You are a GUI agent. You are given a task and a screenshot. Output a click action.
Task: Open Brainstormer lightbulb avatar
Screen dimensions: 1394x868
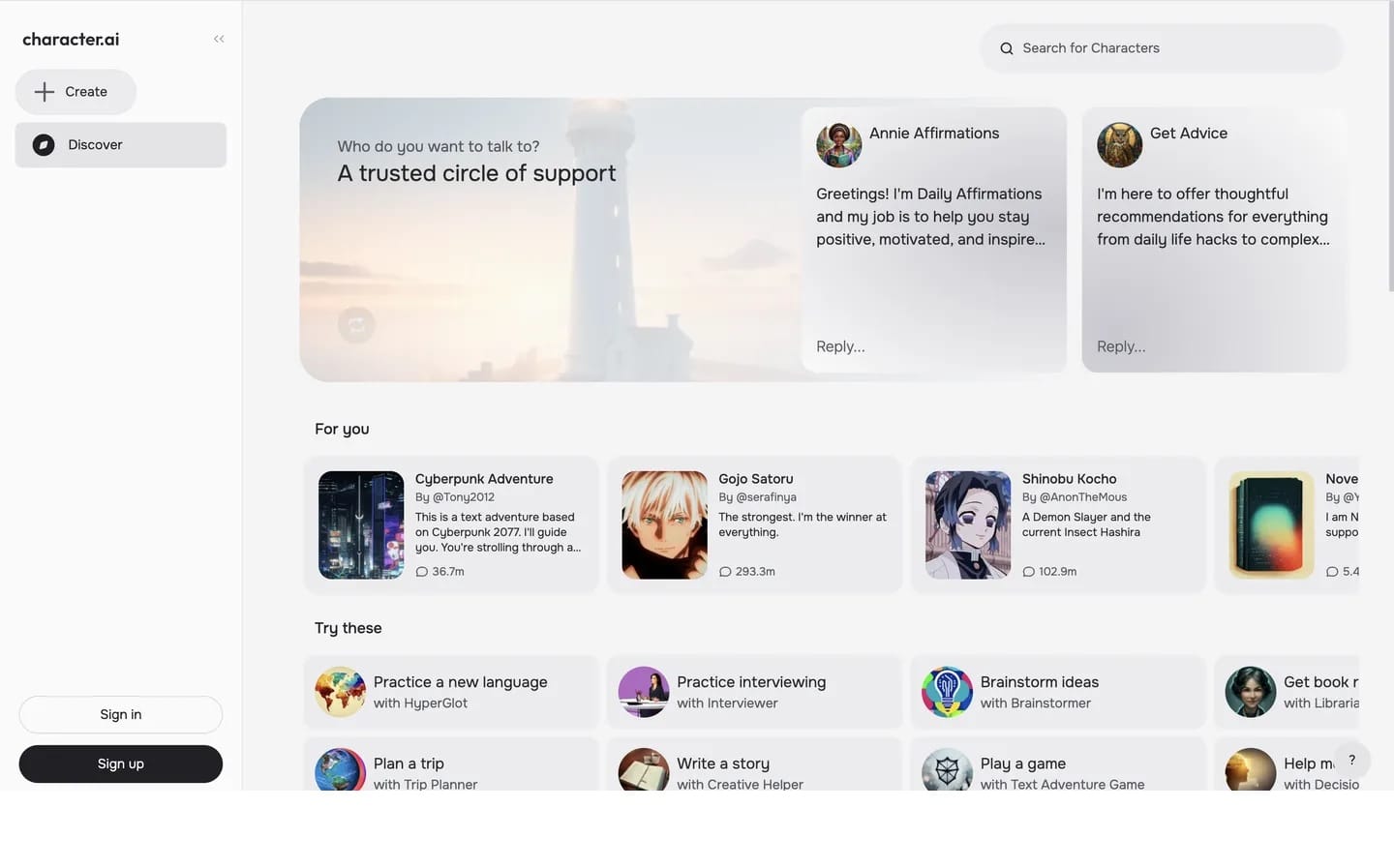point(947,692)
